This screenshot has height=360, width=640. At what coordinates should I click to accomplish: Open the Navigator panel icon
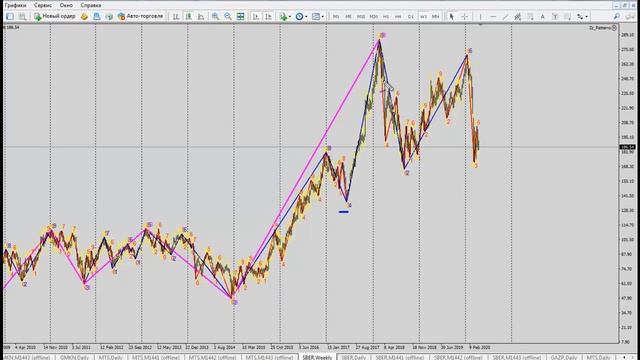[x=109, y=16]
